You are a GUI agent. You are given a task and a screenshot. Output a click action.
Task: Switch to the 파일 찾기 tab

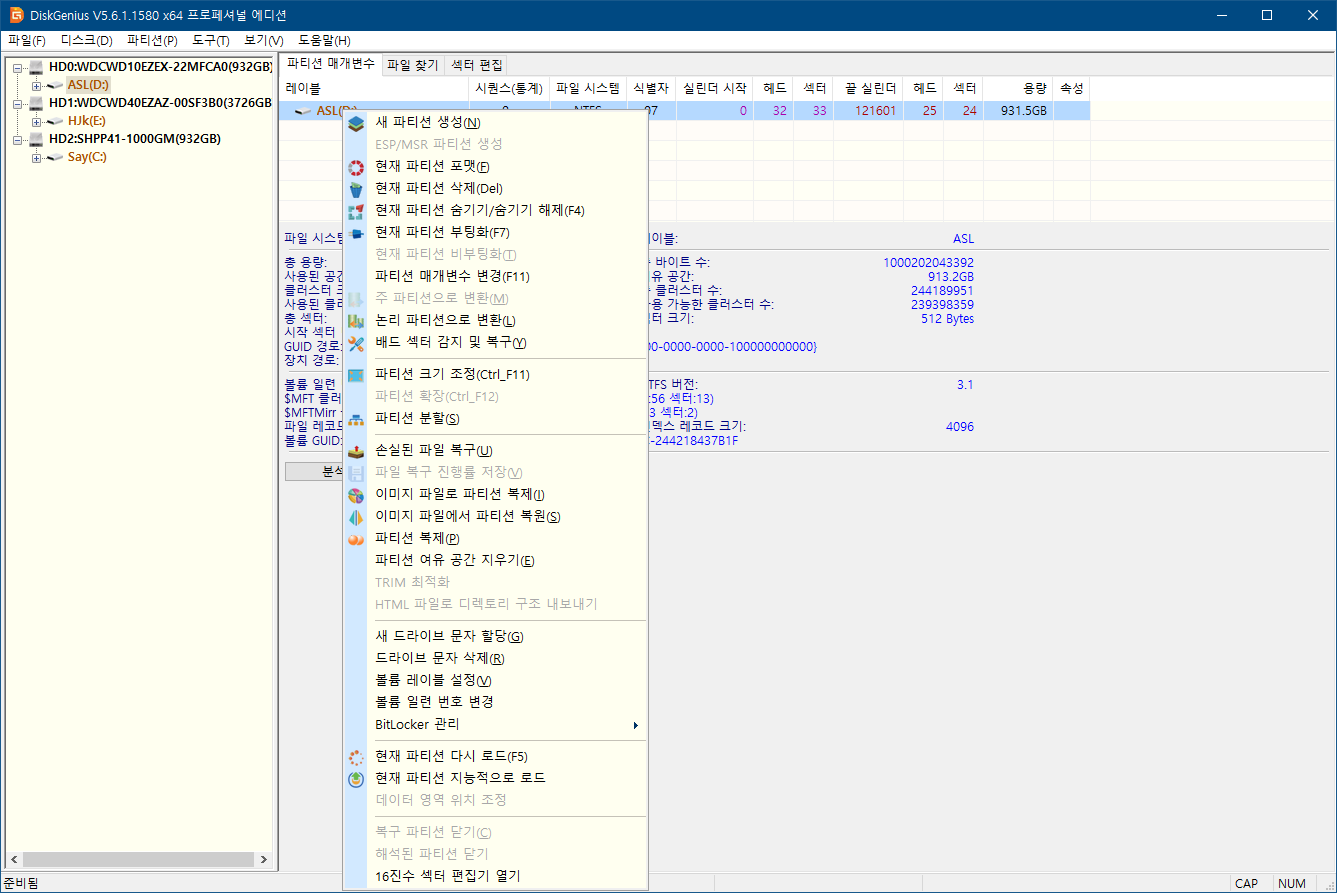point(413,65)
